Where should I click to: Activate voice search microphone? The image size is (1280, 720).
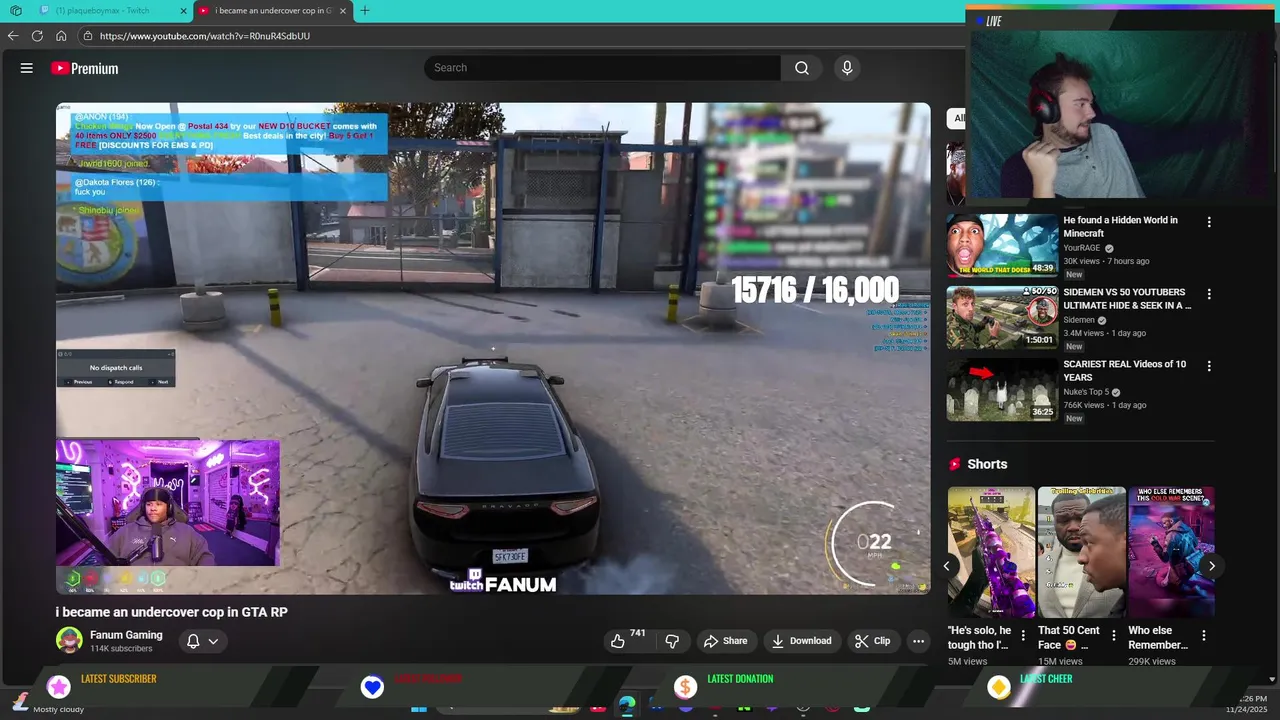847,68
